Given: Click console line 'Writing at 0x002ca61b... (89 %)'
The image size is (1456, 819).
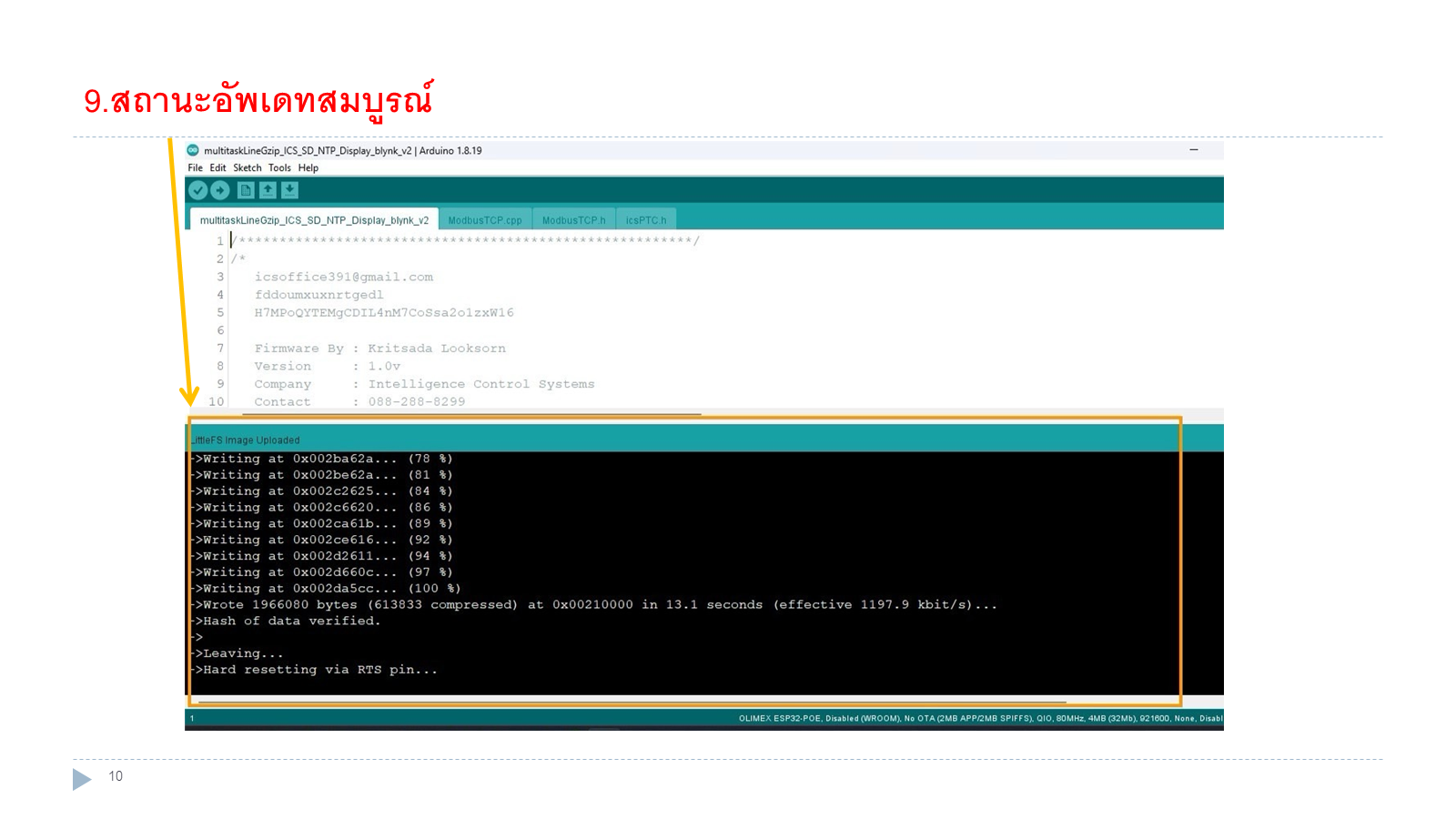Looking at the screenshot, I should pos(323,524).
